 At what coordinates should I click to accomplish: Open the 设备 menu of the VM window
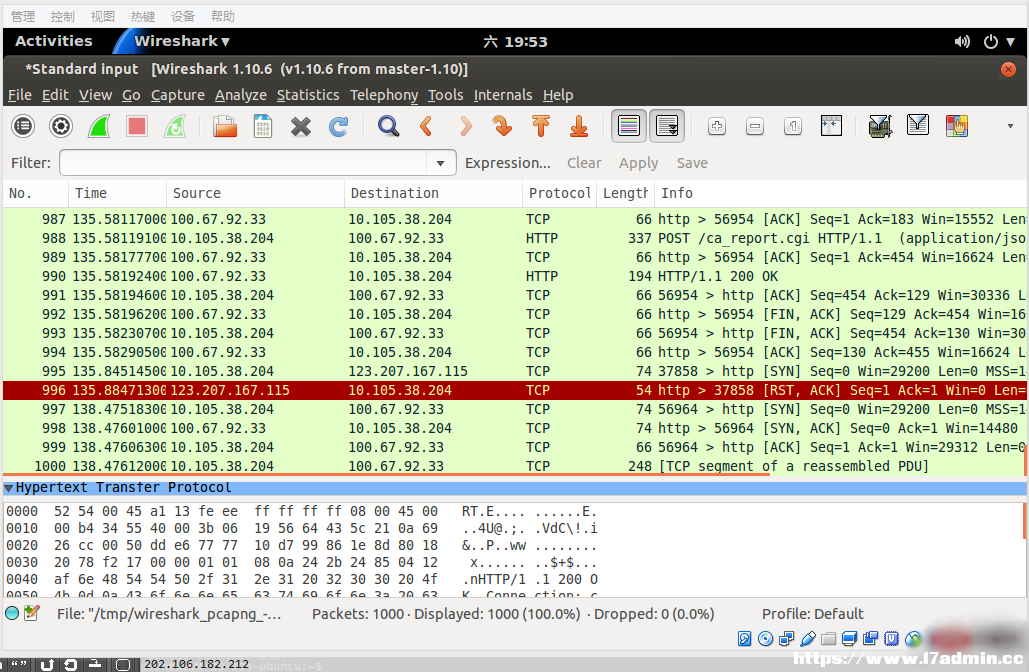click(182, 16)
